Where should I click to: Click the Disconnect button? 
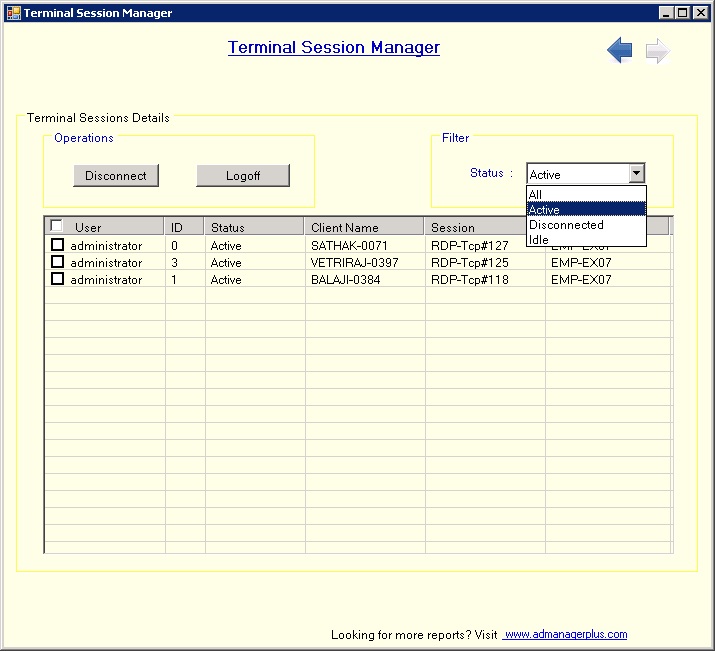point(116,176)
